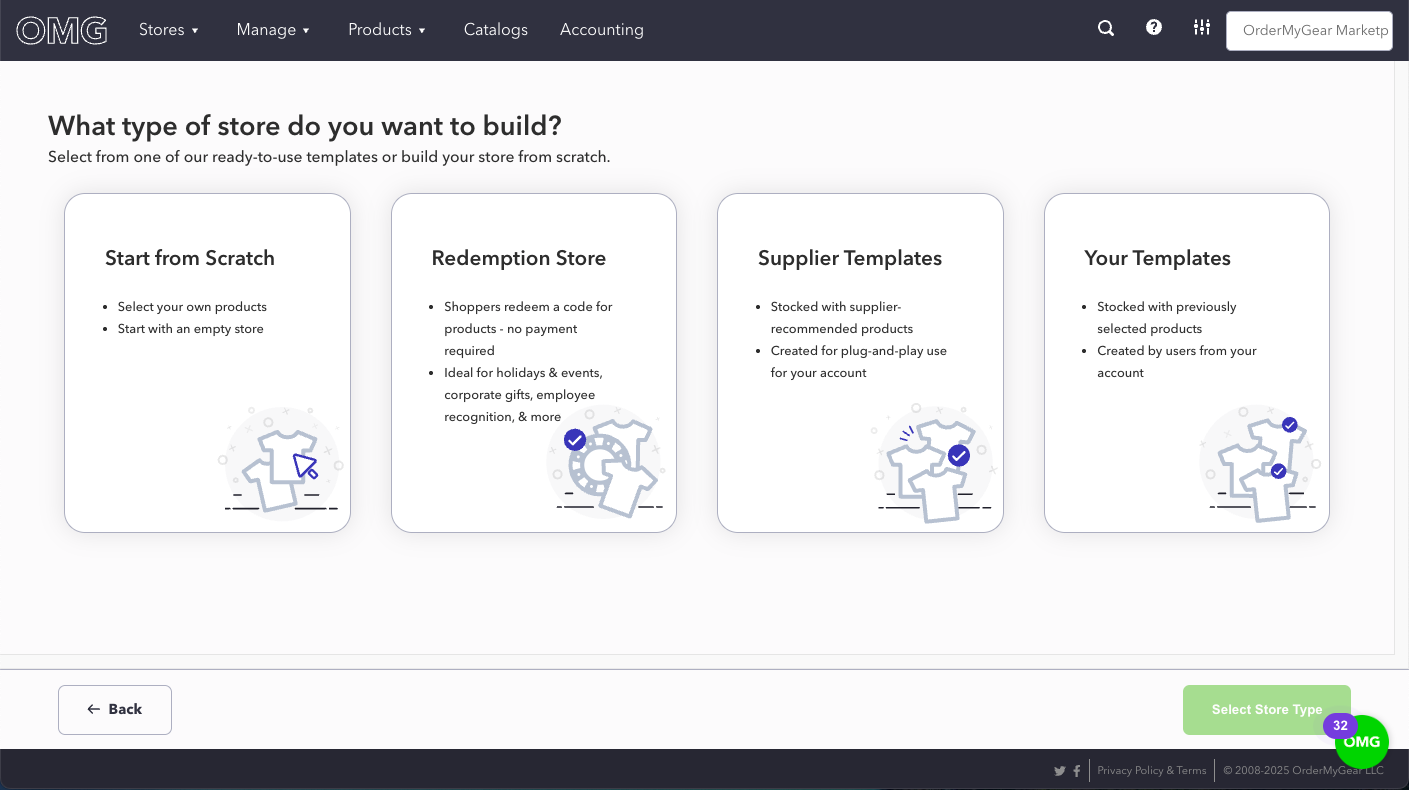This screenshot has height=790, width=1409.
Task: Open the help question mark icon
Action: pos(1154,28)
